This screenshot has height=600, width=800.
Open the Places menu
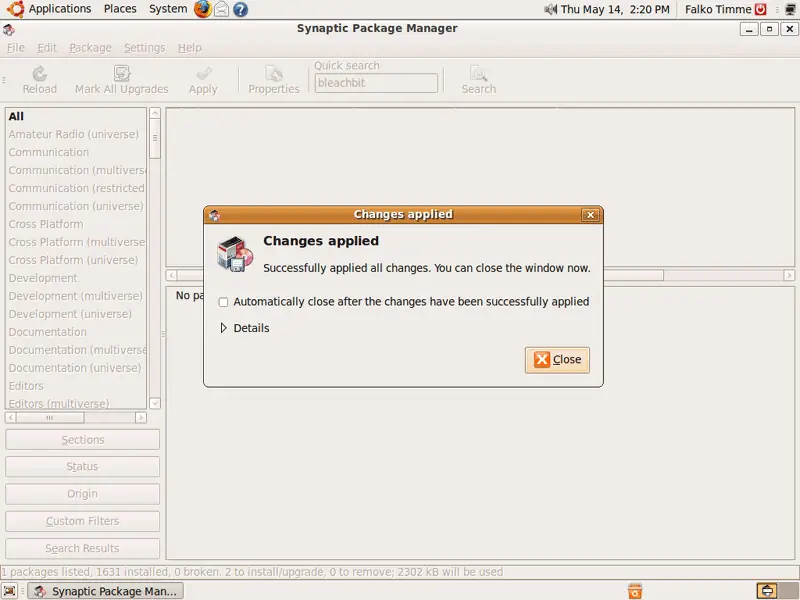tap(120, 9)
